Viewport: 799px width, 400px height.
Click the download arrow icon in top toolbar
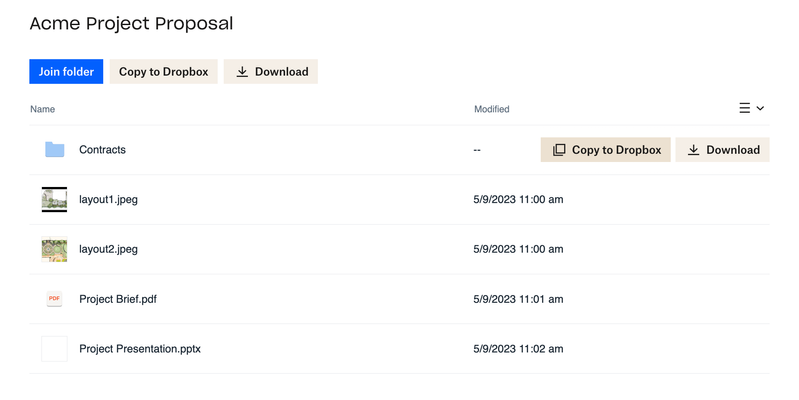pyautogui.click(x=242, y=72)
